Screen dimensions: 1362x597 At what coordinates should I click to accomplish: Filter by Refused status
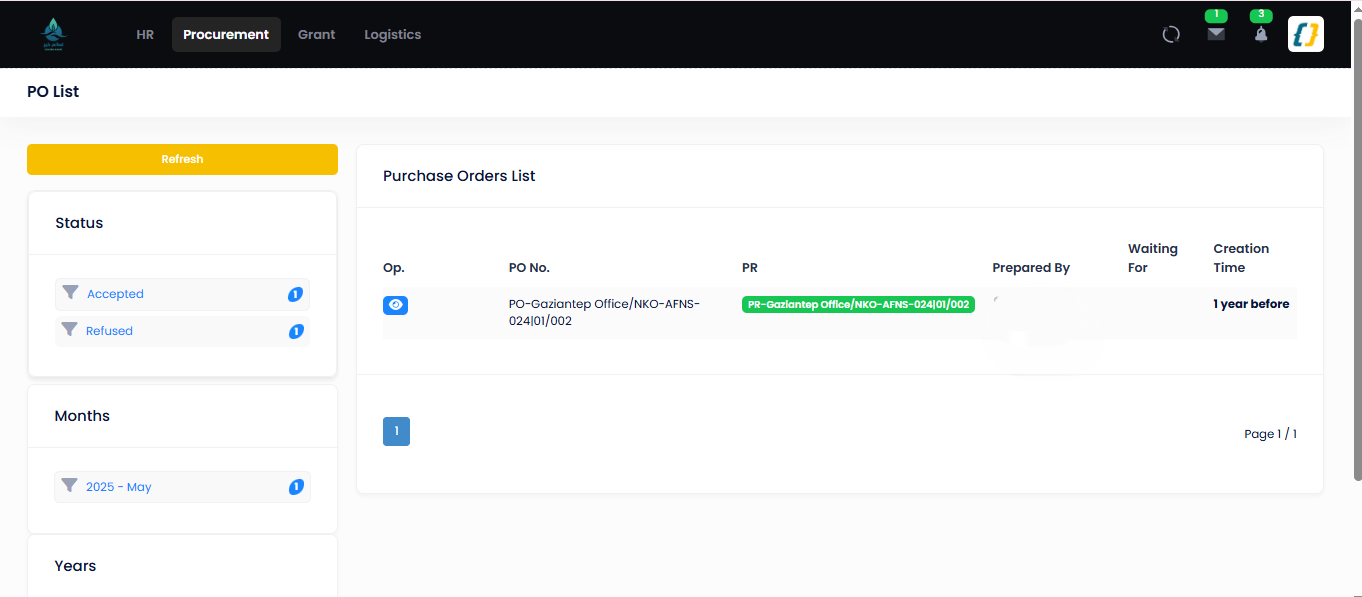182,331
